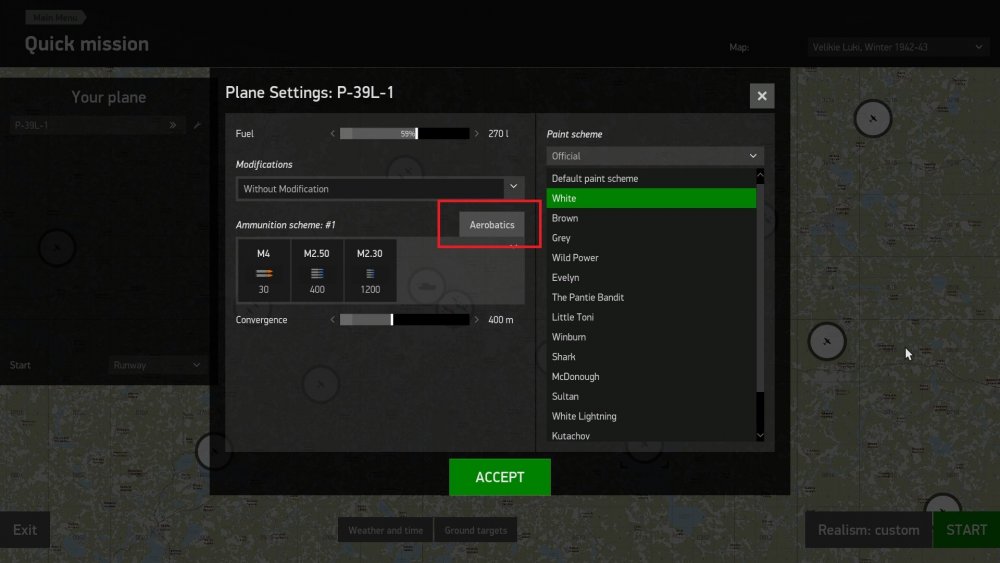Click the paint scheme list scrollbar down arrow
The image size is (1000, 563).
click(760, 436)
